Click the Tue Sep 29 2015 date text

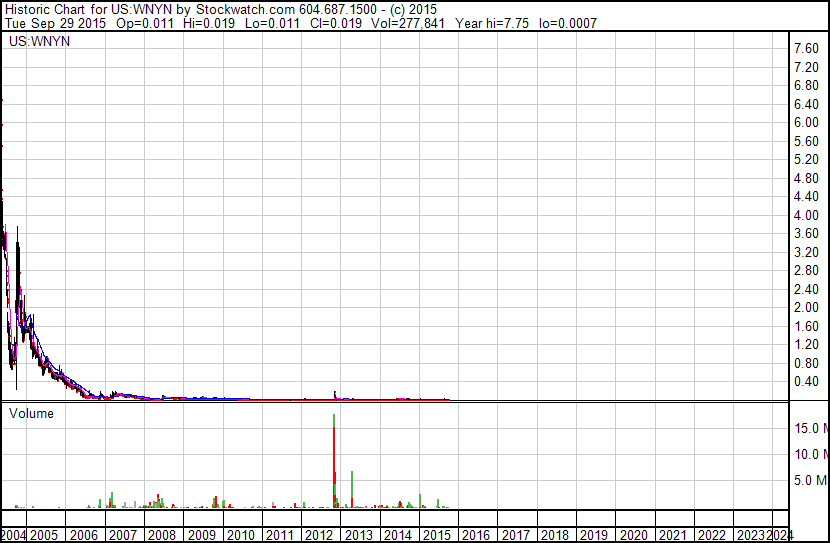point(55,23)
